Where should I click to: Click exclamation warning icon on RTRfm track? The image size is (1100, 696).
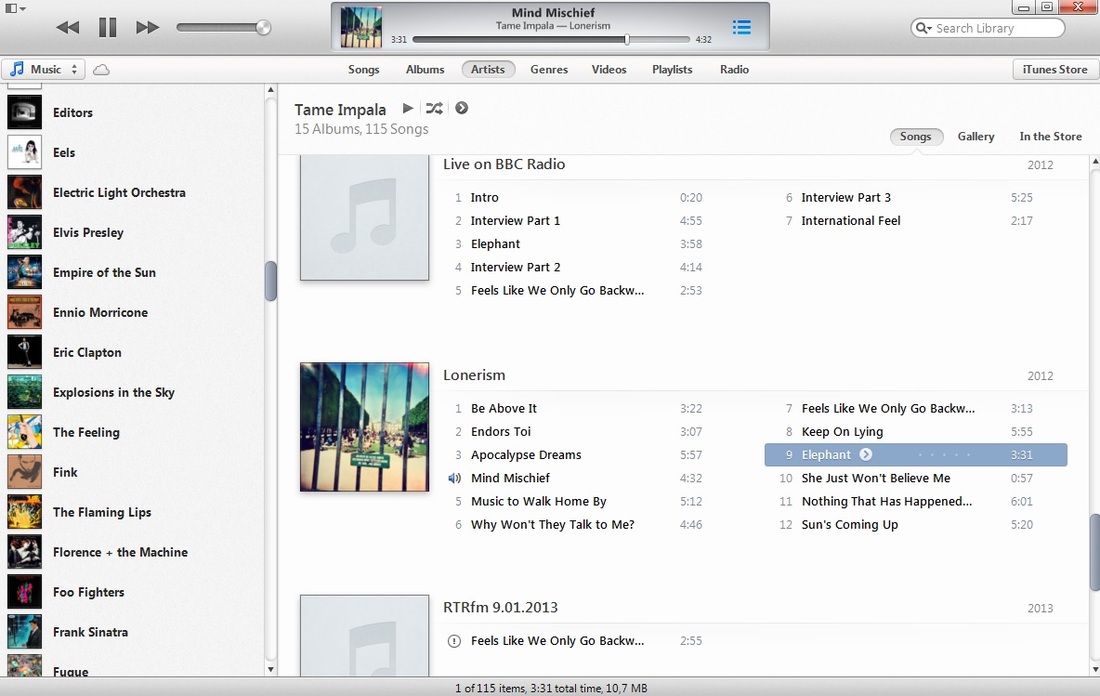(x=455, y=641)
